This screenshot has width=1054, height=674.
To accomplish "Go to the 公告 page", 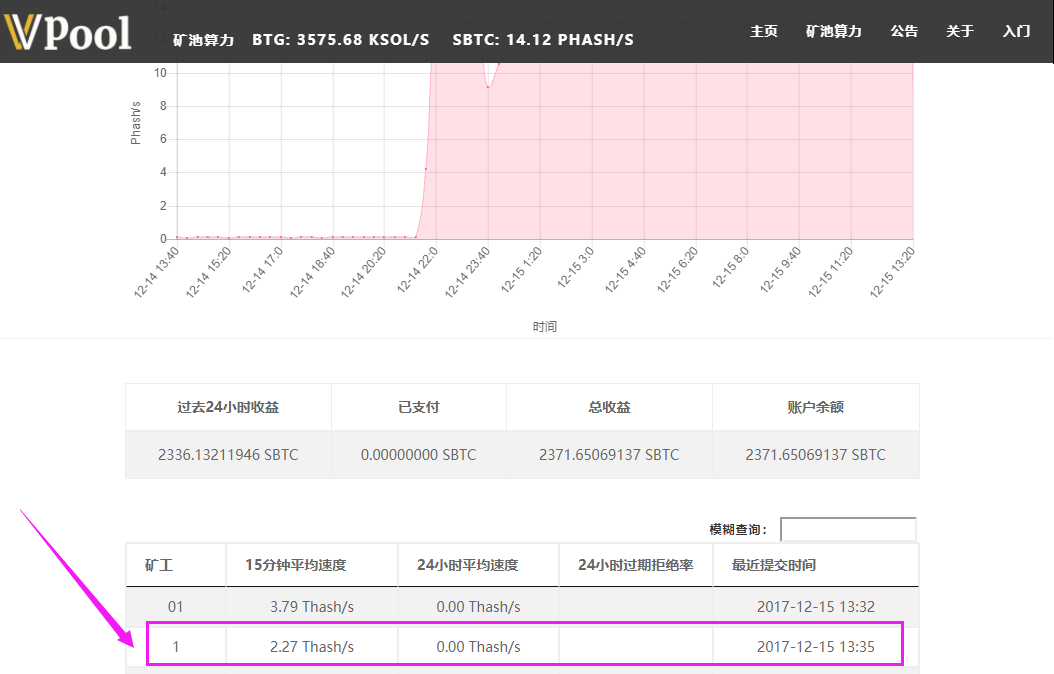I will coord(904,31).
